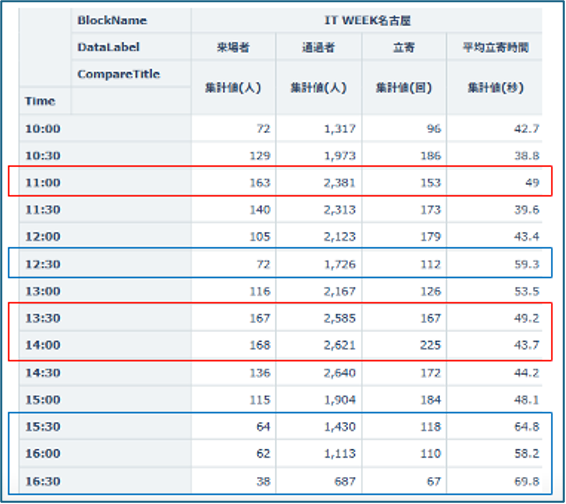The height and width of the screenshot is (504, 566).
Task: Click the BlockName header label
Action: click(112, 20)
